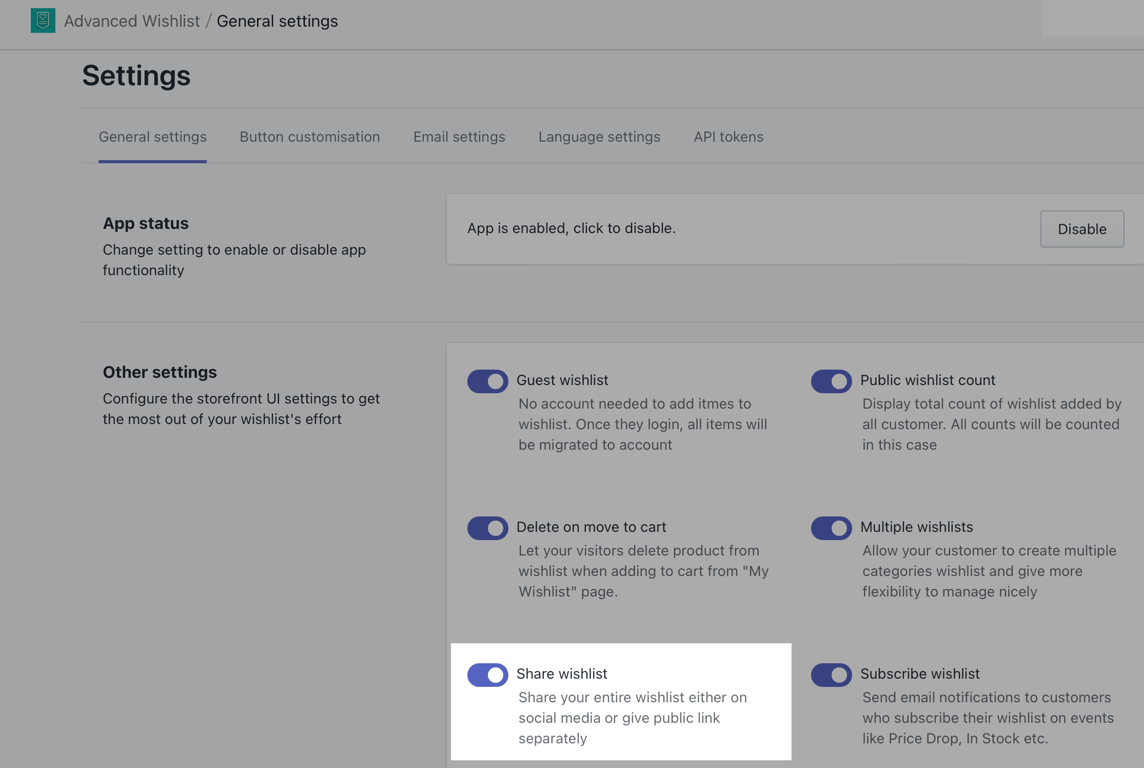Toggle the Share wishlist switch
This screenshot has height=768, width=1144.
click(x=488, y=675)
